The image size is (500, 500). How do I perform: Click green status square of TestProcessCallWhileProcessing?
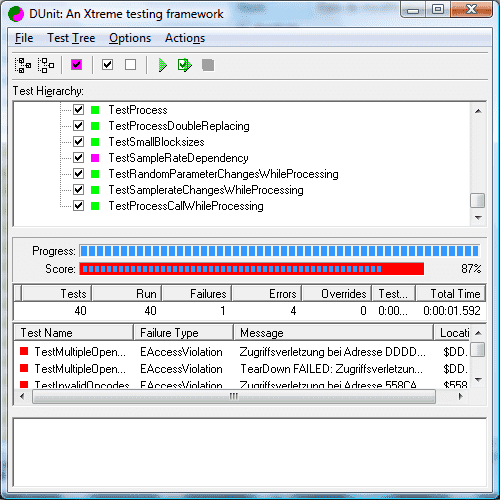coord(95,206)
